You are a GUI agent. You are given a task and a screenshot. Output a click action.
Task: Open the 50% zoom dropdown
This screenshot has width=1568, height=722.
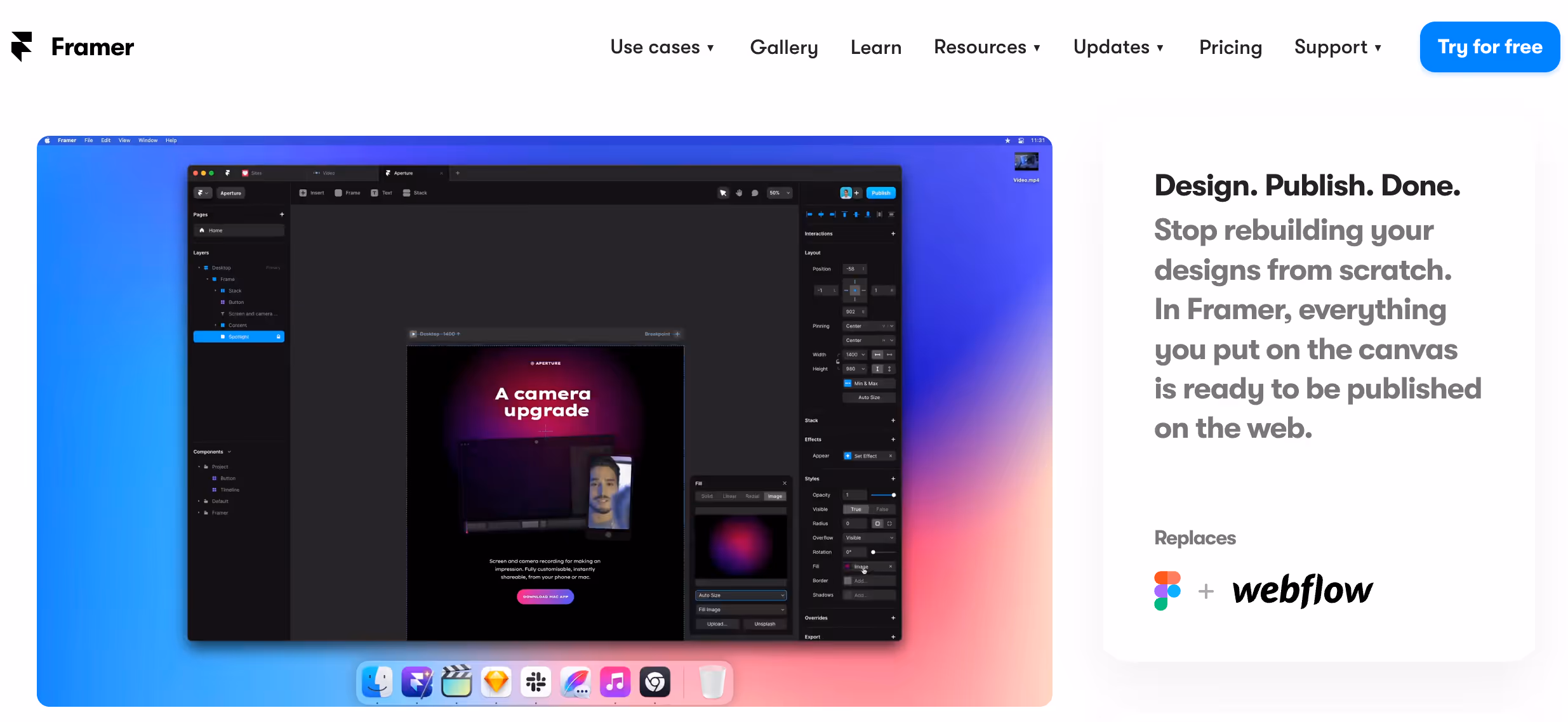(x=780, y=193)
